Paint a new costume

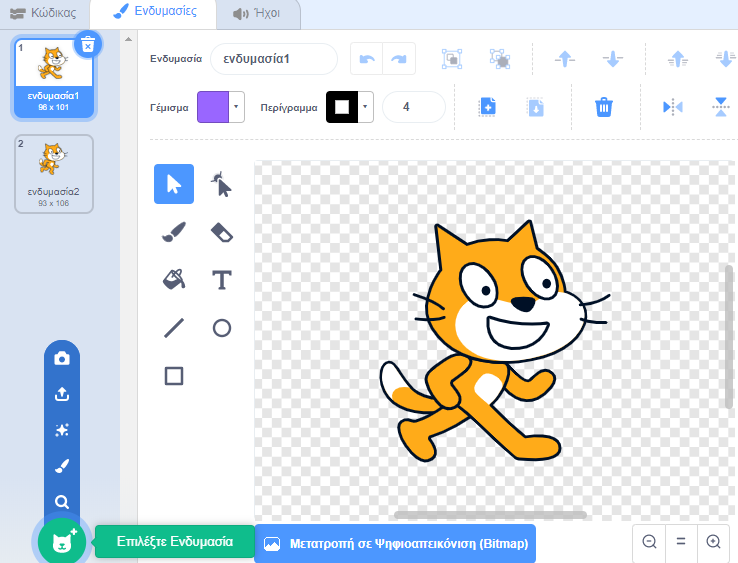pos(62,466)
